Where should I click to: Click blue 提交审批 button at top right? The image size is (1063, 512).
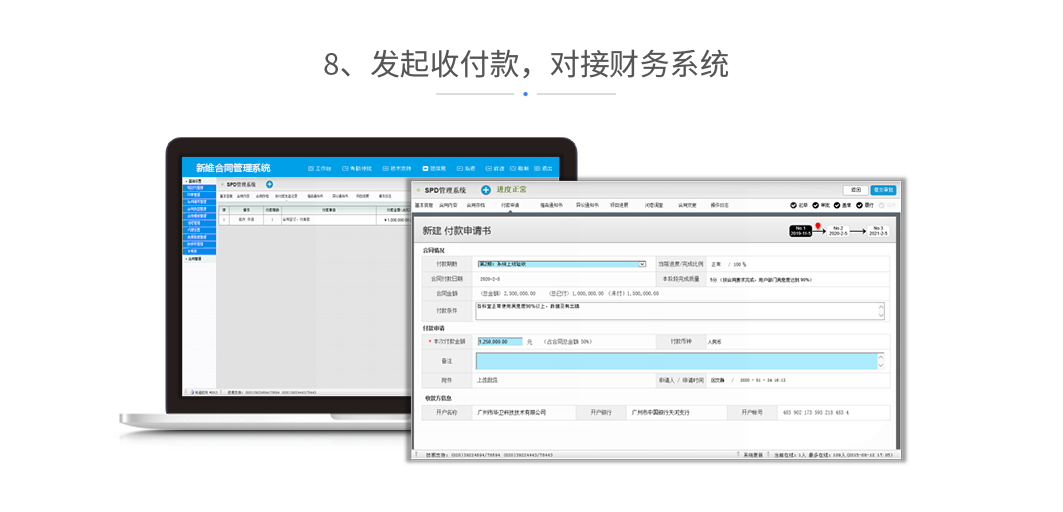point(883,191)
